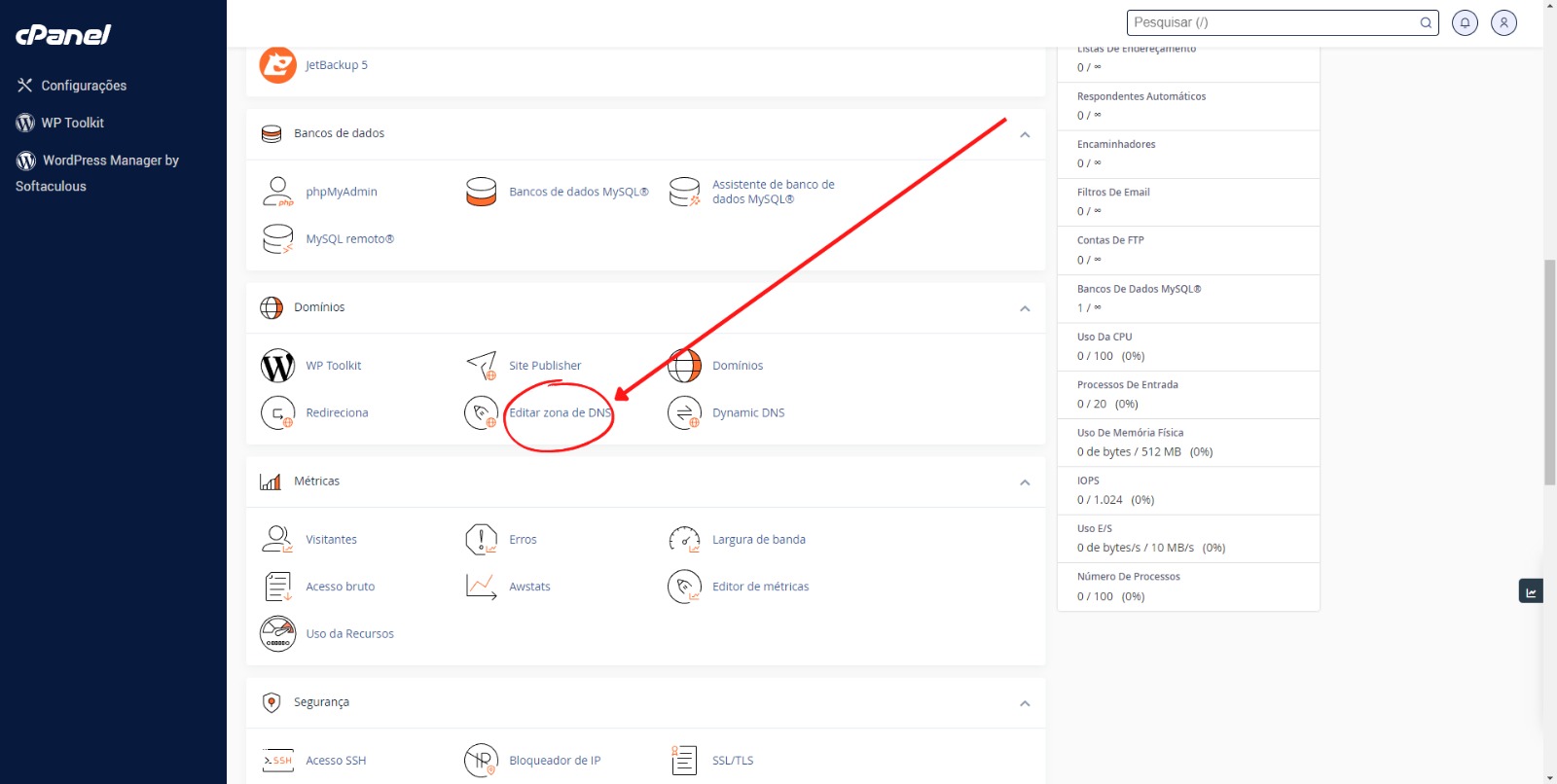Collapse the Segurança section

[x=1025, y=703]
